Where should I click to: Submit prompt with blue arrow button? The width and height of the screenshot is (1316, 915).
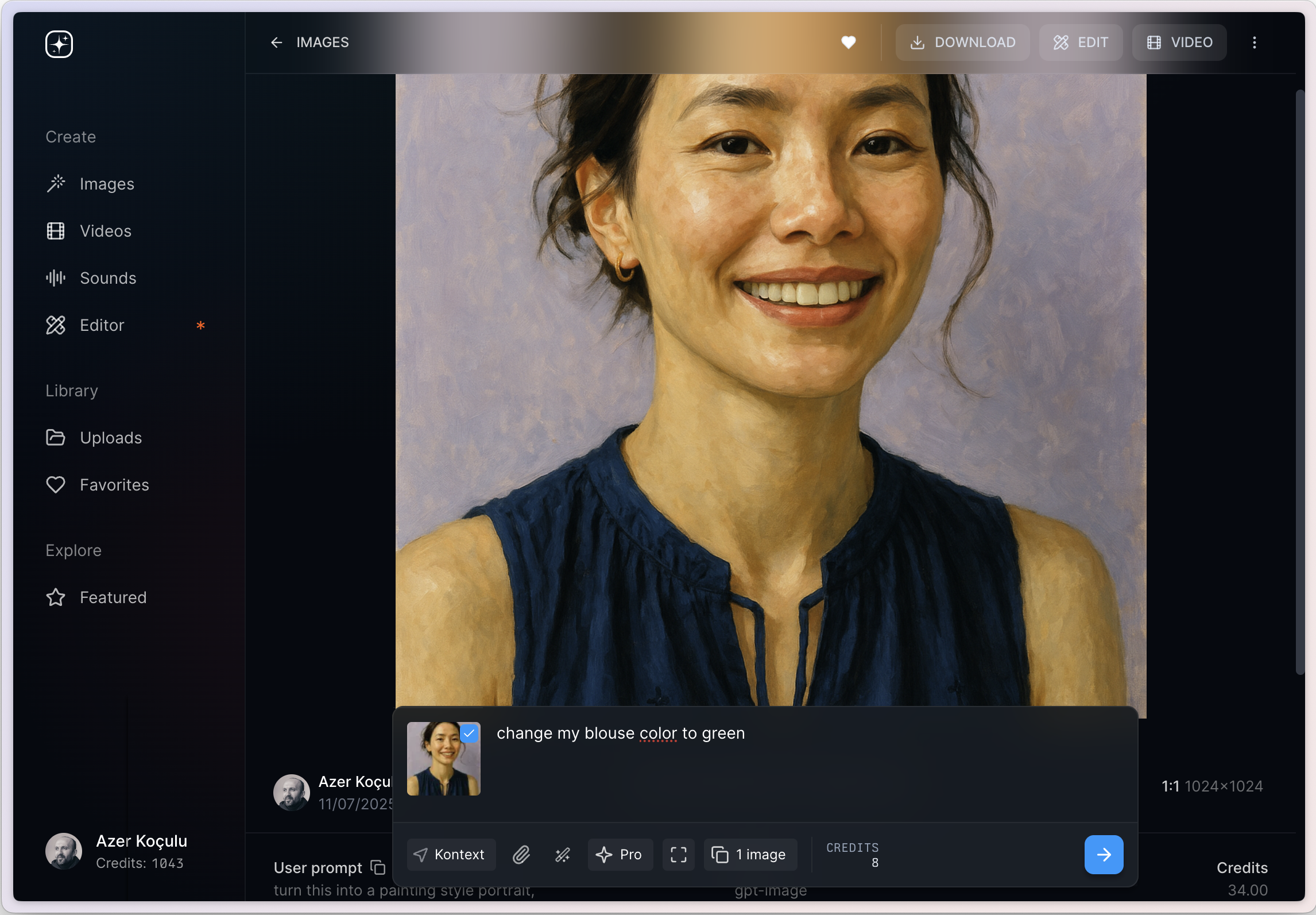tap(1103, 855)
